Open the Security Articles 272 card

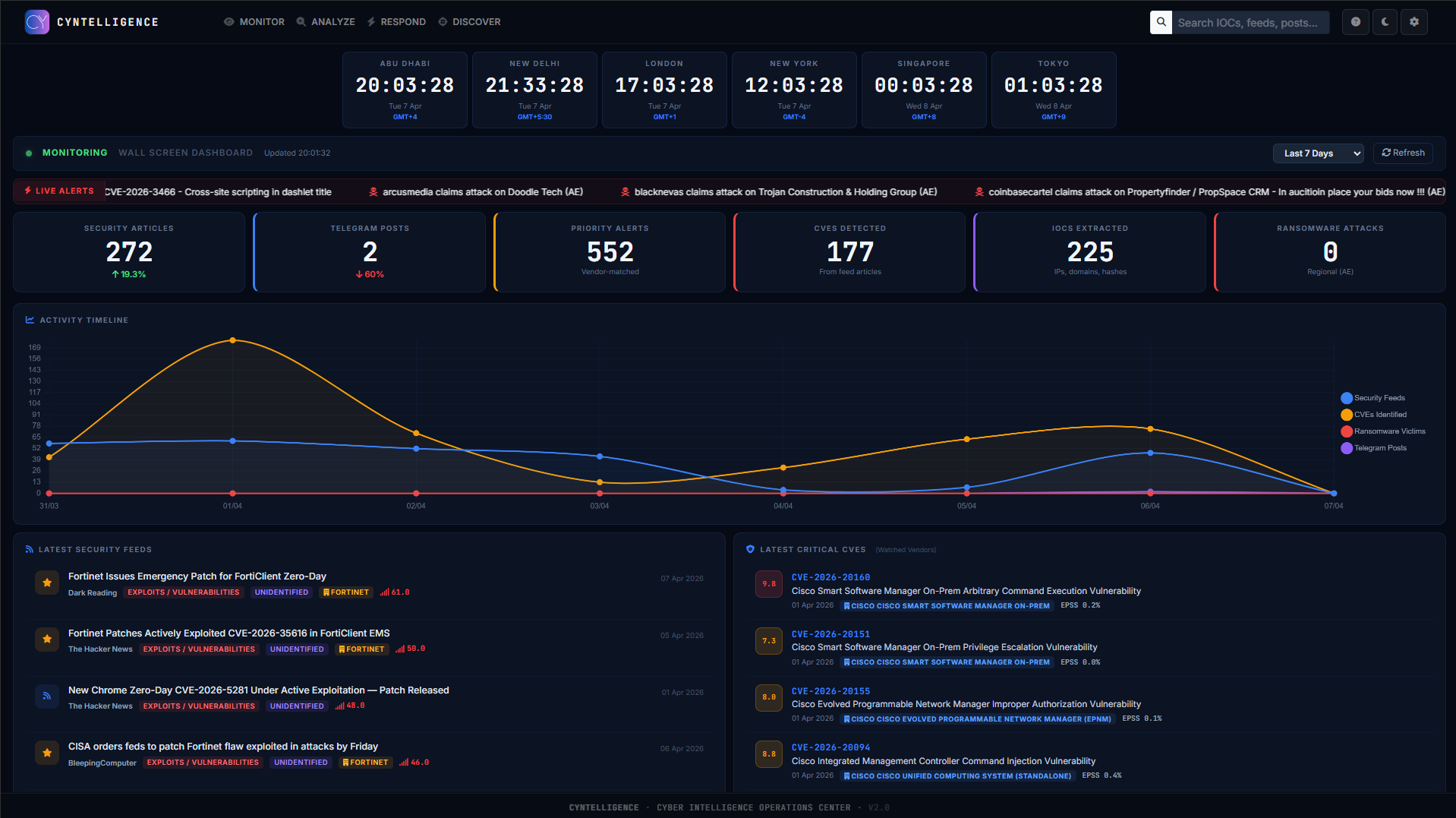pos(129,252)
